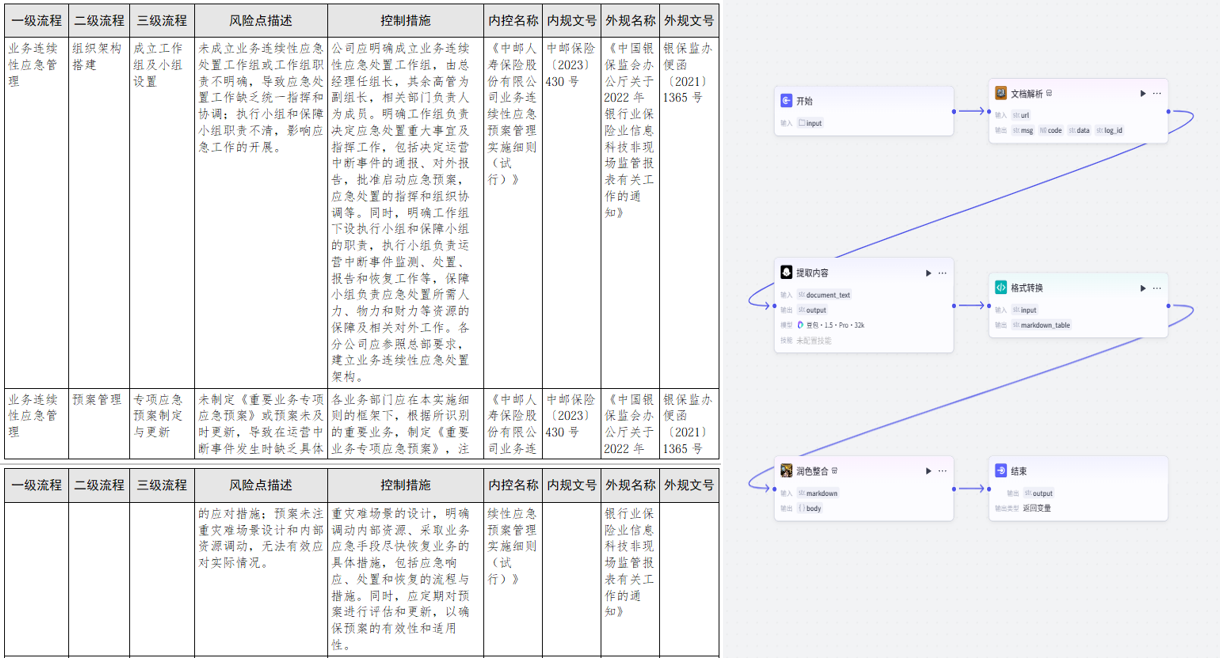Click the 返回变量 output type in 结束
Viewport: 1223px width, 661px height.
[x=1039, y=508]
